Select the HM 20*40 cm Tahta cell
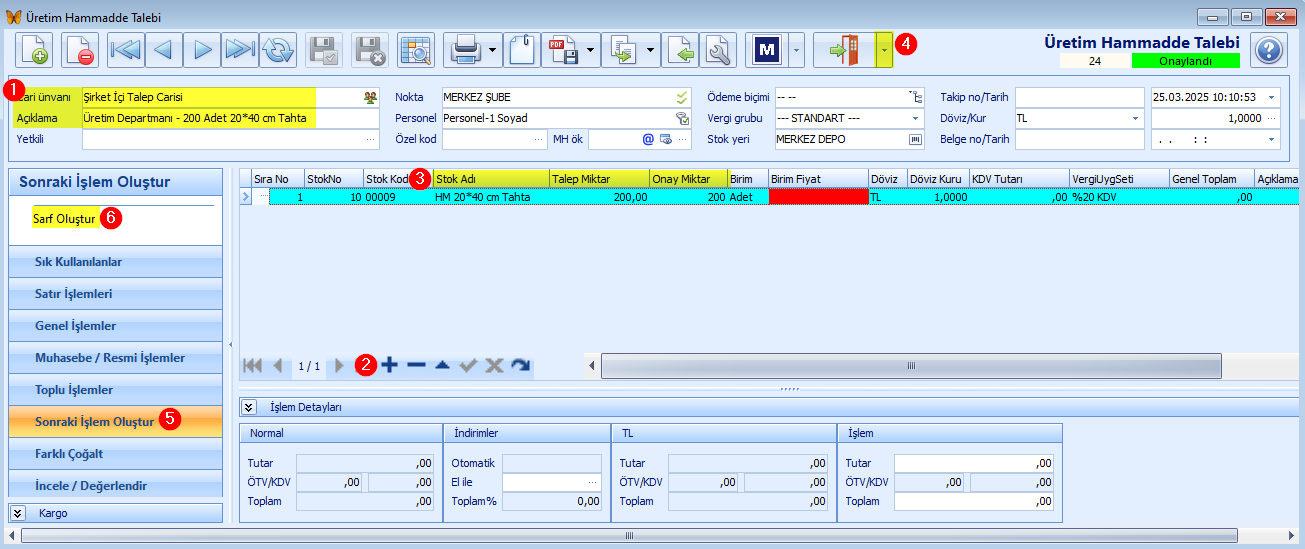 pos(491,197)
